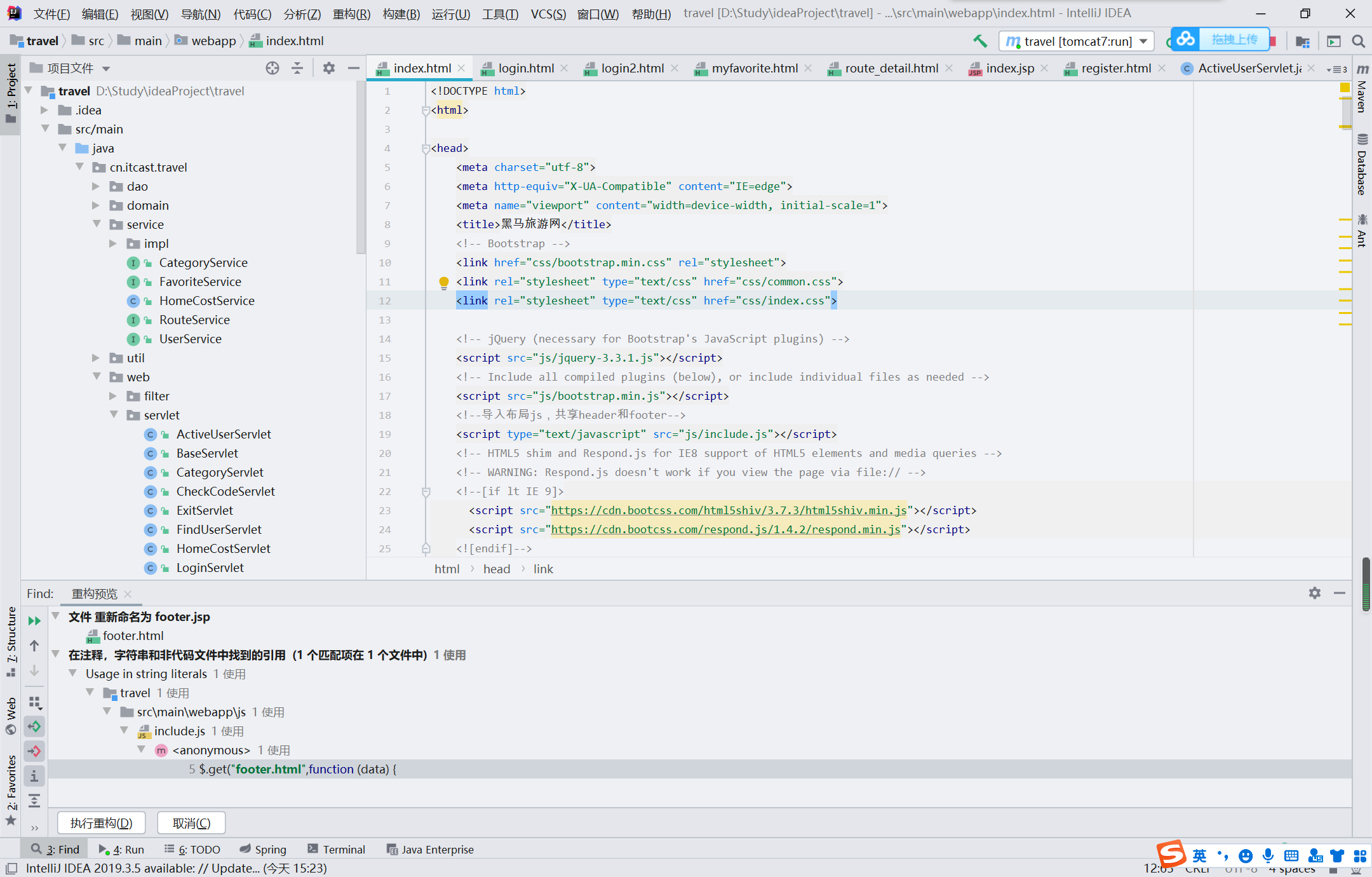Click the 取消(C) cancel button
The height and width of the screenshot is (877, 1372).
(x=191, y=823)
